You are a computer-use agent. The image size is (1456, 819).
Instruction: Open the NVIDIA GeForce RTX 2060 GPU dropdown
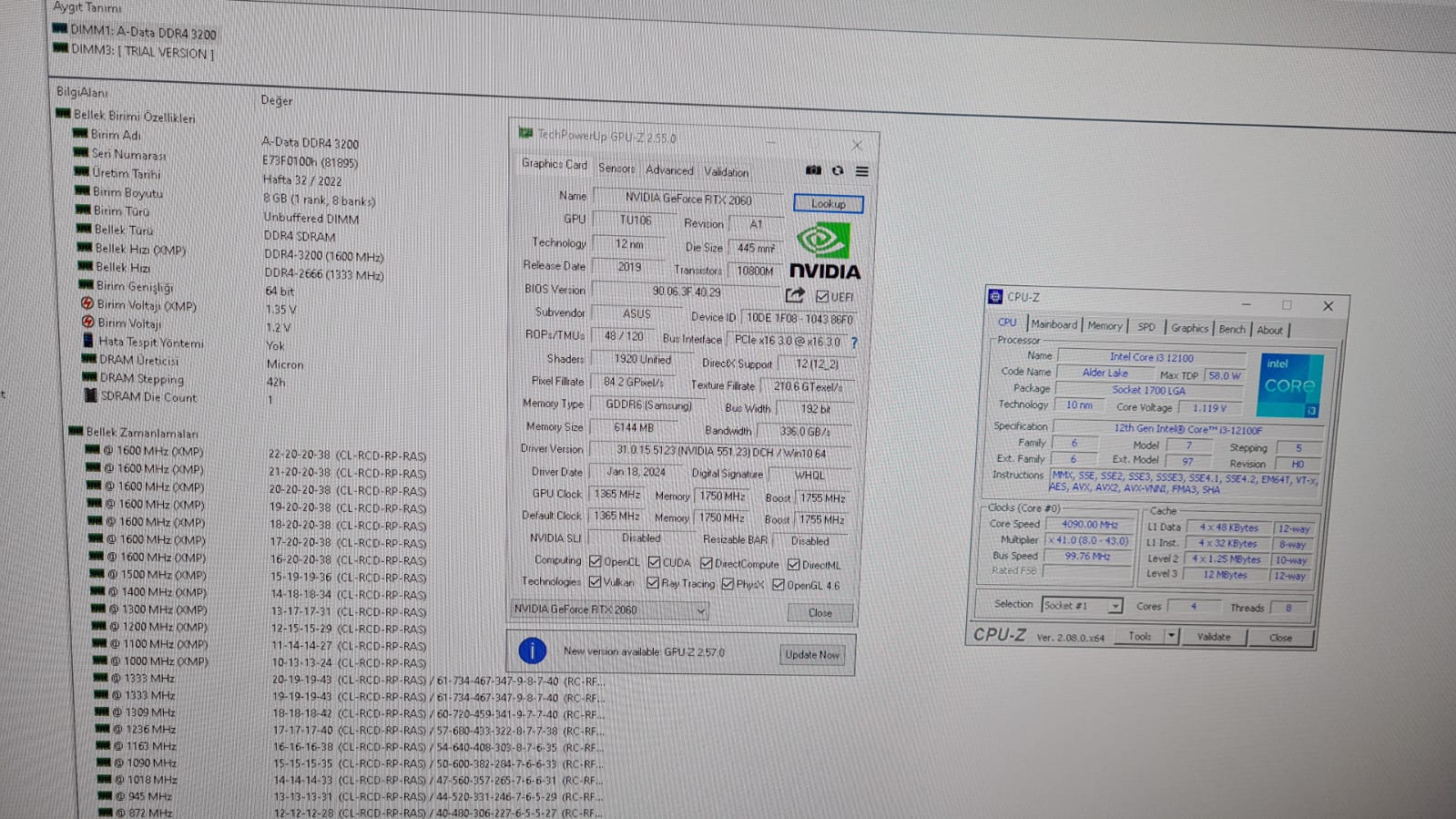tap(609, 609)
